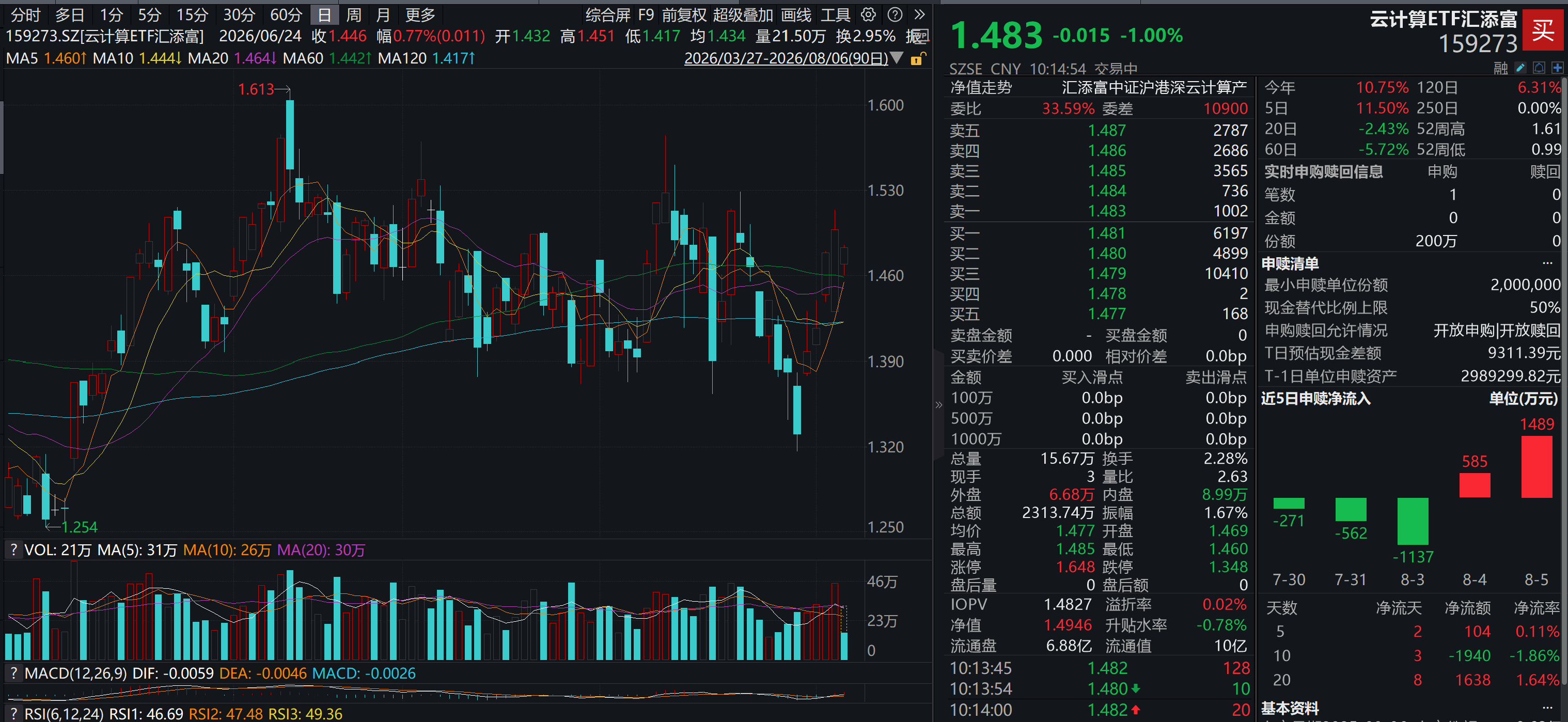Click the pencil note icon under stock code
The height and width of the screenshot is (722, 1568).
click(x=1520, y=68)
